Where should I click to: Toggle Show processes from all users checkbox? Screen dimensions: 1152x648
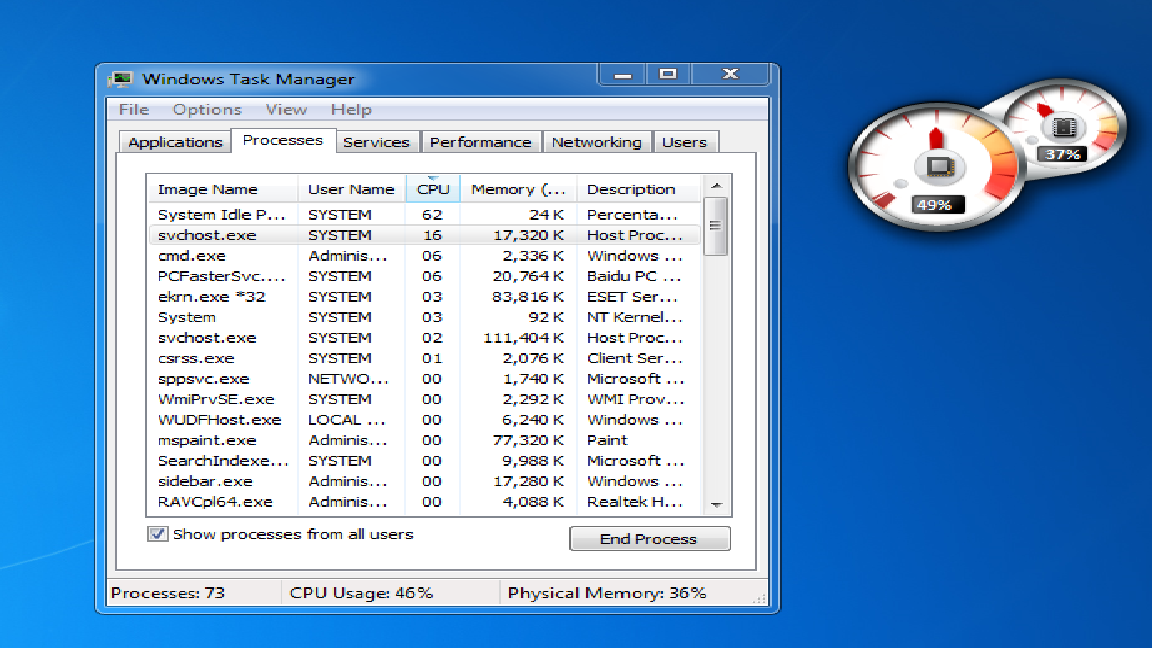[157, 534]
